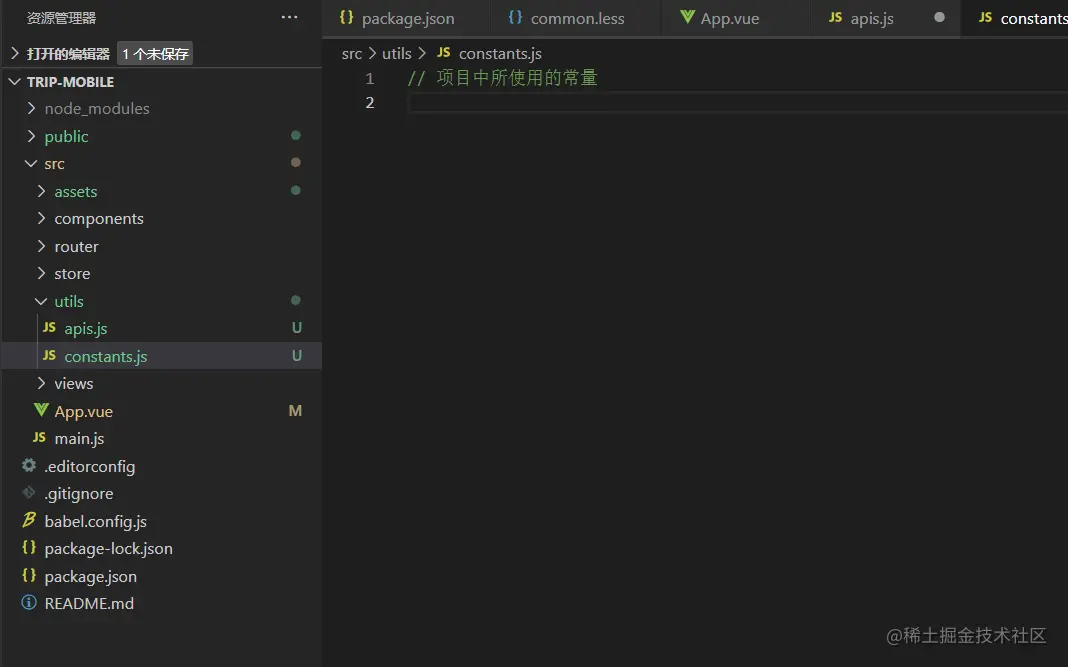This screenshot has height=667, width=1068.
Task: Place cursor on empty editor line 2
Action: click(738, 103)
